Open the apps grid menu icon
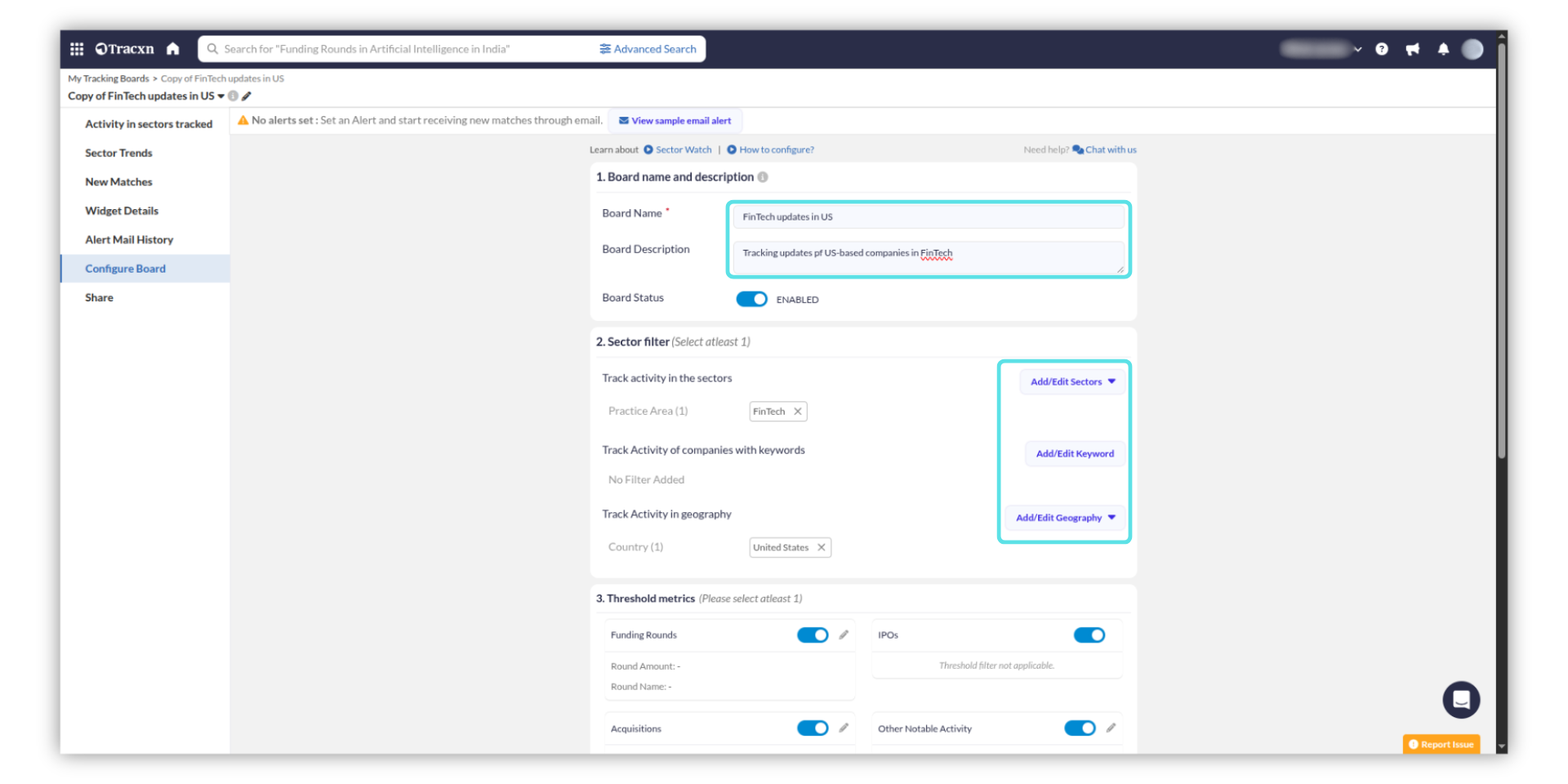This screenshot has height=784, width=1568. [x=77, y=49]
